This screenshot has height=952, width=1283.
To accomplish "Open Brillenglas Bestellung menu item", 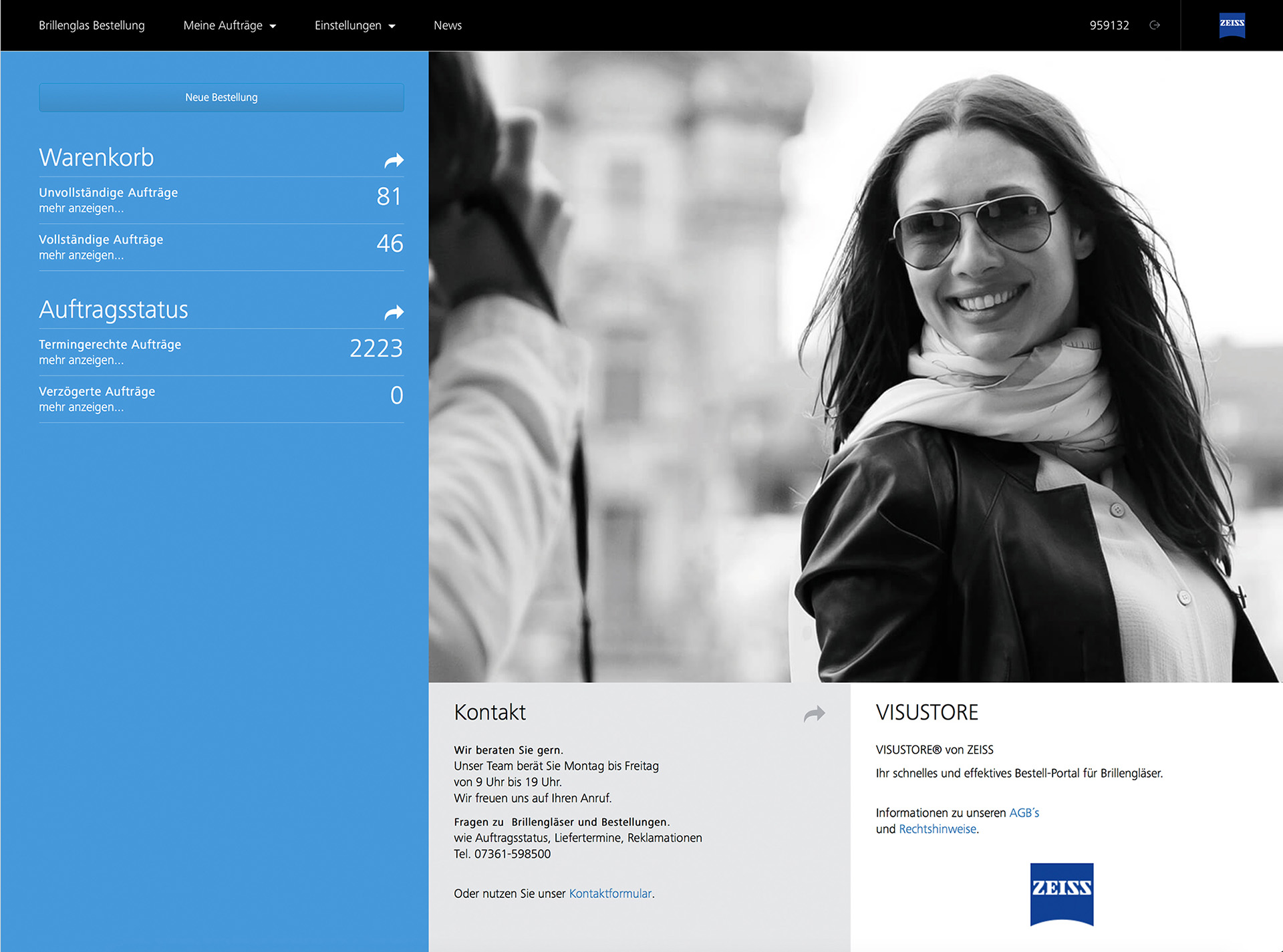I will coord(92,25).
